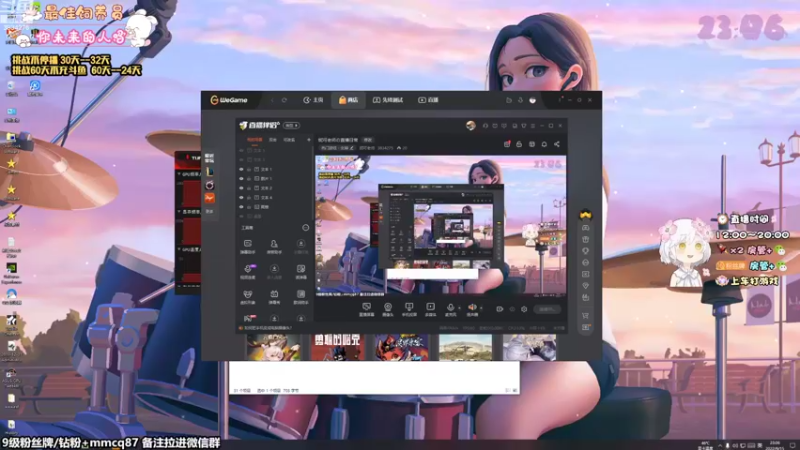This screenshot has height=450, width=800.
Task: Select the round dark game icon in WeGame sidebar
Action: click(x=210, y=185)
